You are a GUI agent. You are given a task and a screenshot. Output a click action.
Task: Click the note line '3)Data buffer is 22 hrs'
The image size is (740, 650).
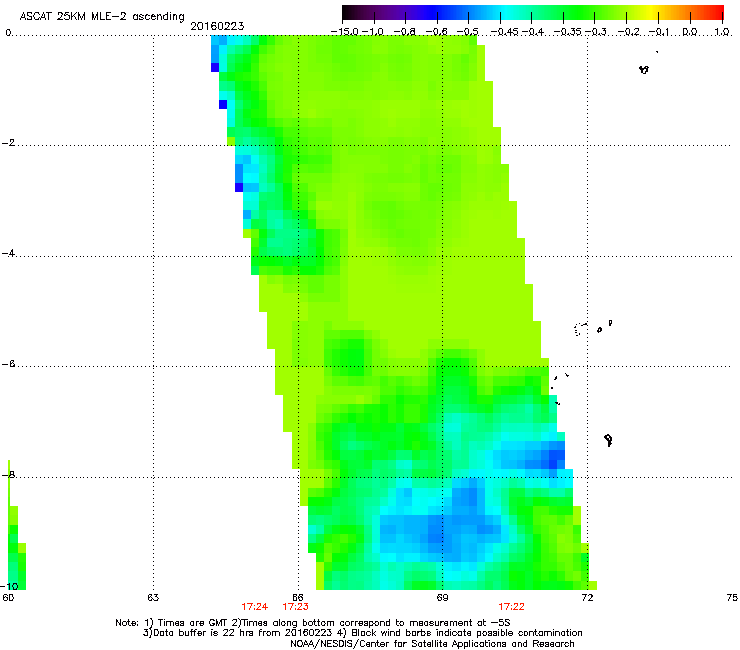(x=362, y=633)
